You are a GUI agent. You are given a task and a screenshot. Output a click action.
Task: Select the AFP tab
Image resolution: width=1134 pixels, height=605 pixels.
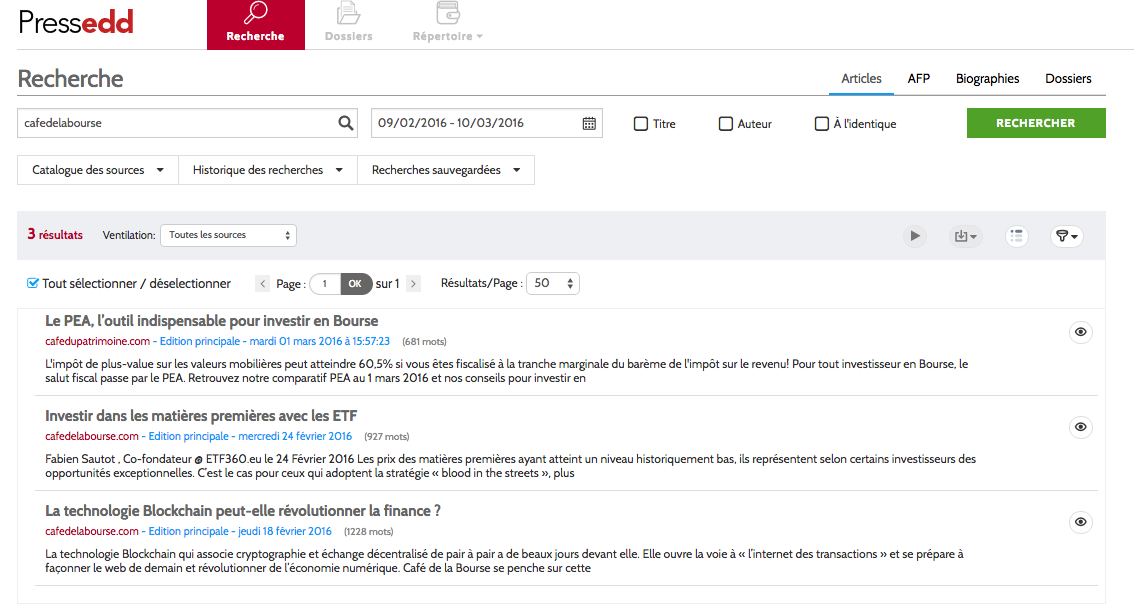[918, 79]
